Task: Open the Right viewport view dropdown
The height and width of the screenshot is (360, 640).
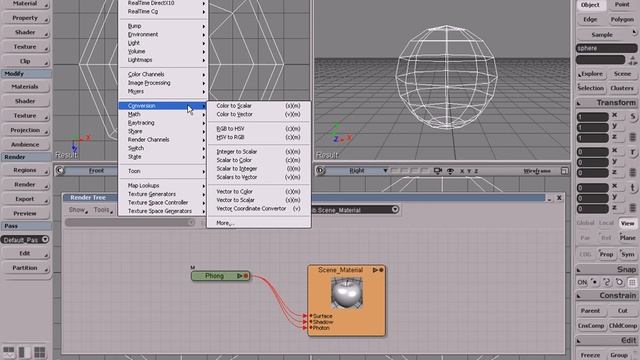Action: tap(385, 171)
